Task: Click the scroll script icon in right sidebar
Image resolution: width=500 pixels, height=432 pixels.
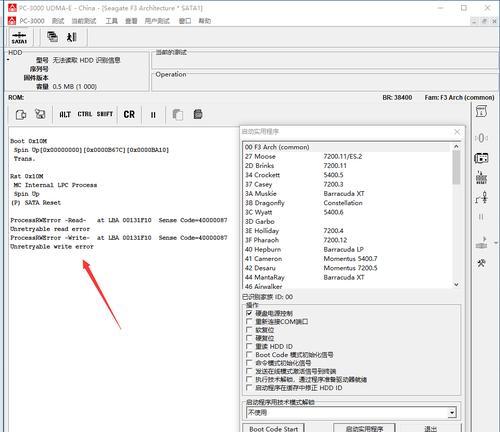Action: click(481, 111)
